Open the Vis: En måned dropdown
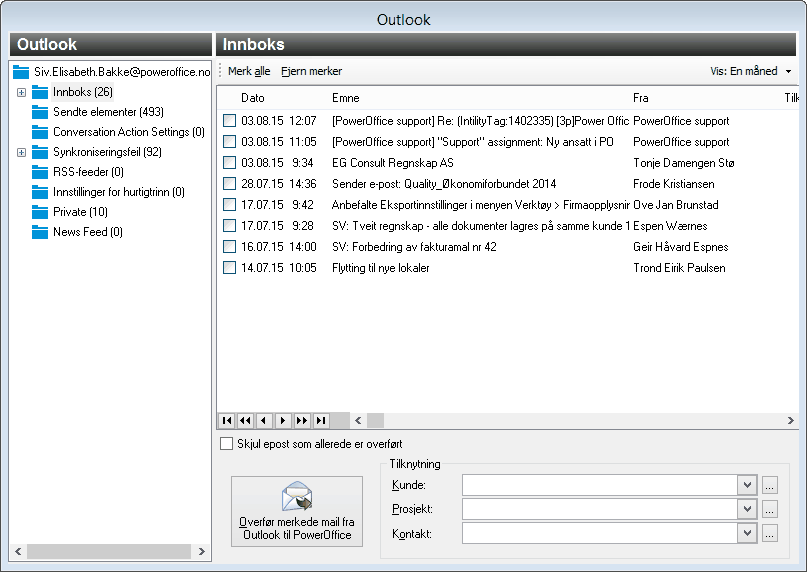This screenshot has width=807, height=572. (750, 71)
